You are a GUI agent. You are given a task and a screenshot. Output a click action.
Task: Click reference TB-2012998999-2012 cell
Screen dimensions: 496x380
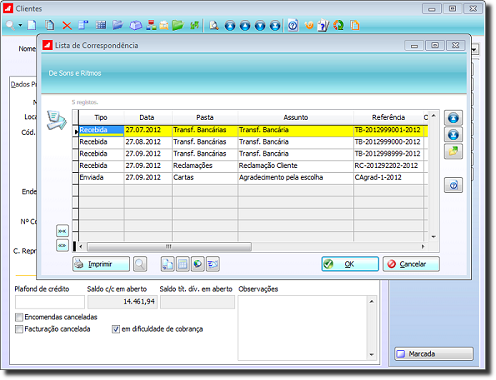tap(388, 154)
